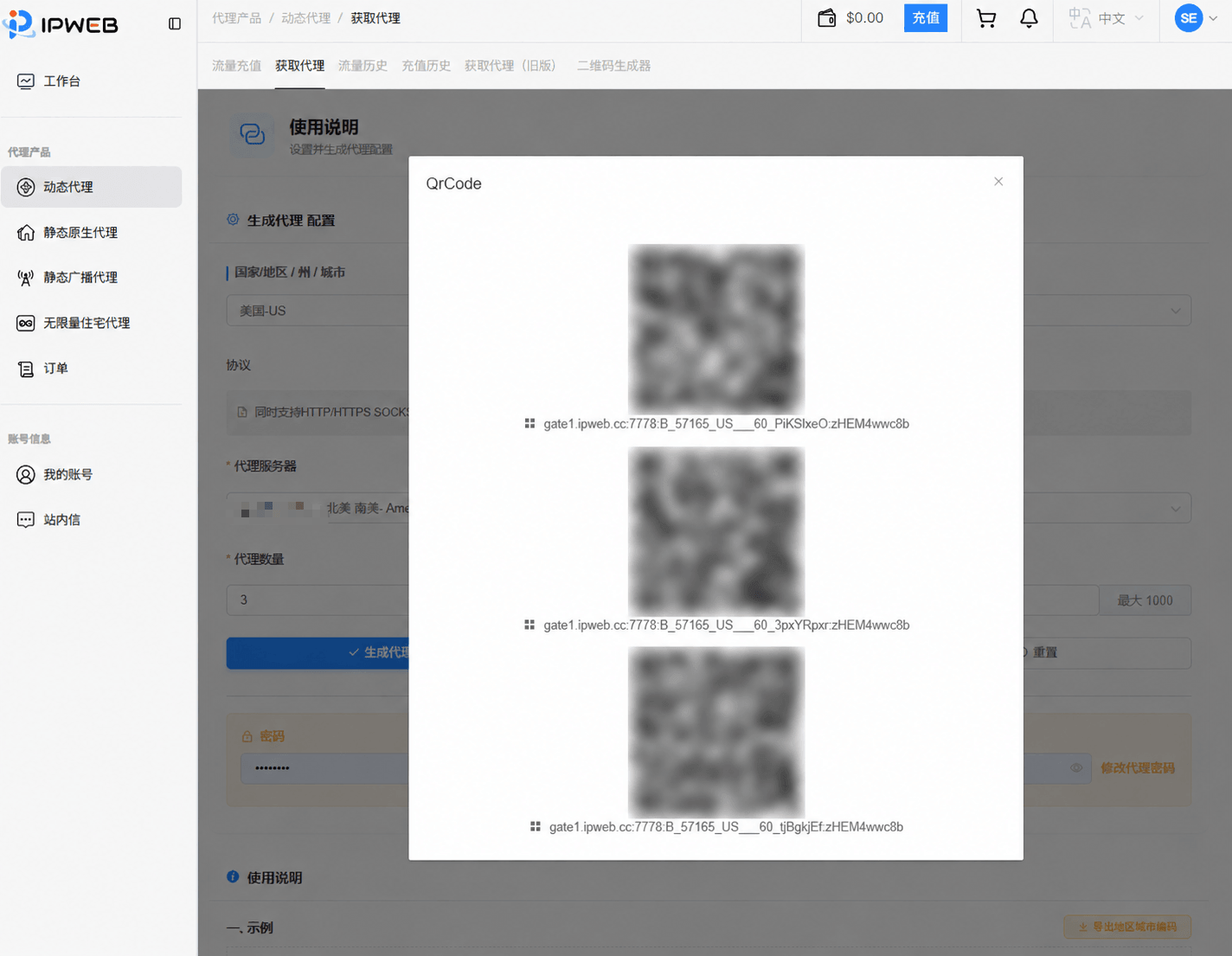Image resolution: width=1232 pixels, height=956 pixels.
Task: Click the QR icon beside the 3pxYRpxr proxy string
Action: (x=529, y=625)
